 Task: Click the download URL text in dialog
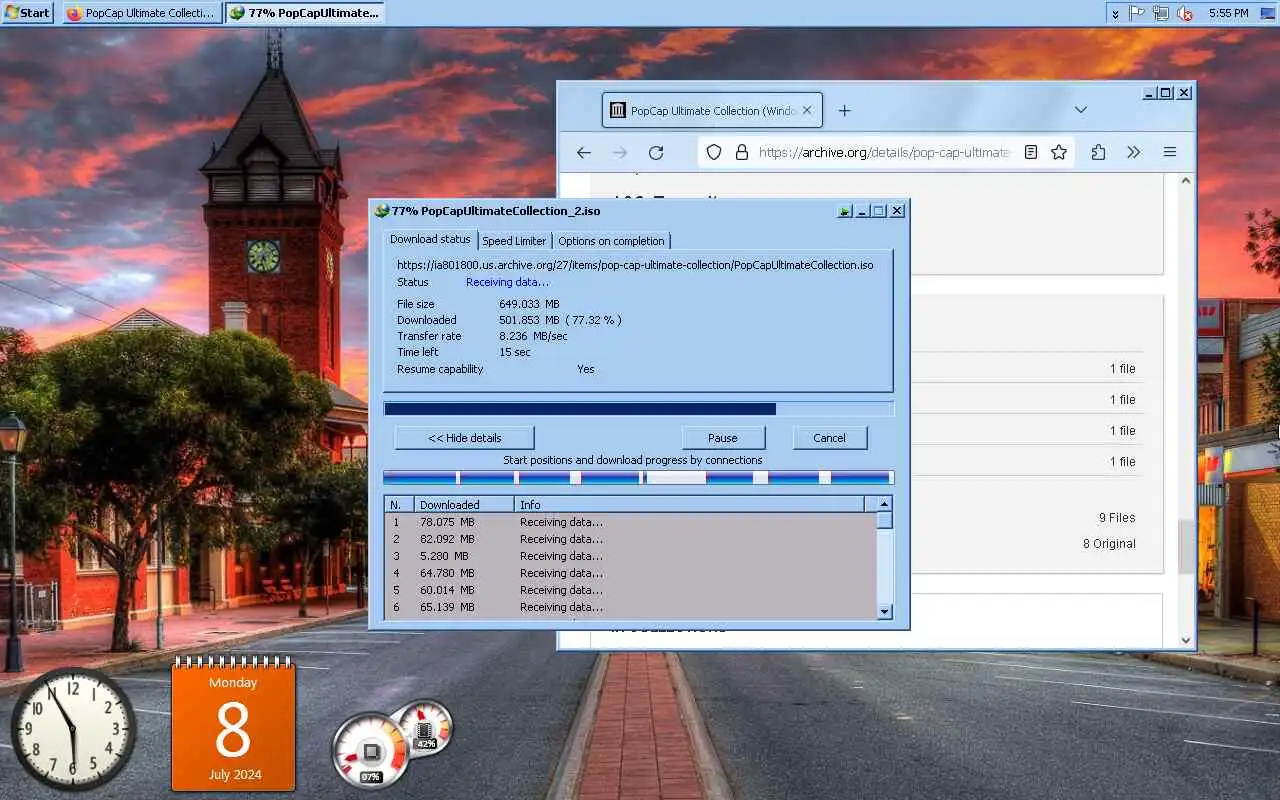pos(635,265)
